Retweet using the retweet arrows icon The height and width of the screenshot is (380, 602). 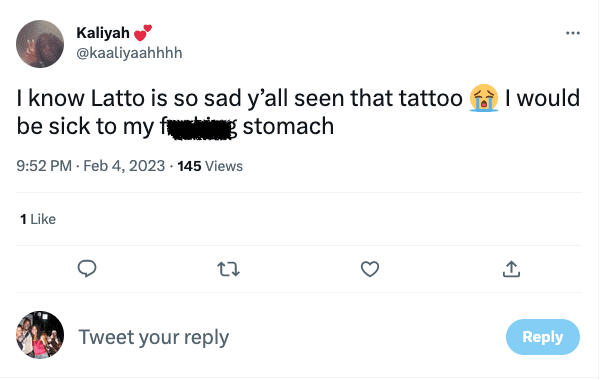click(228, 269)
